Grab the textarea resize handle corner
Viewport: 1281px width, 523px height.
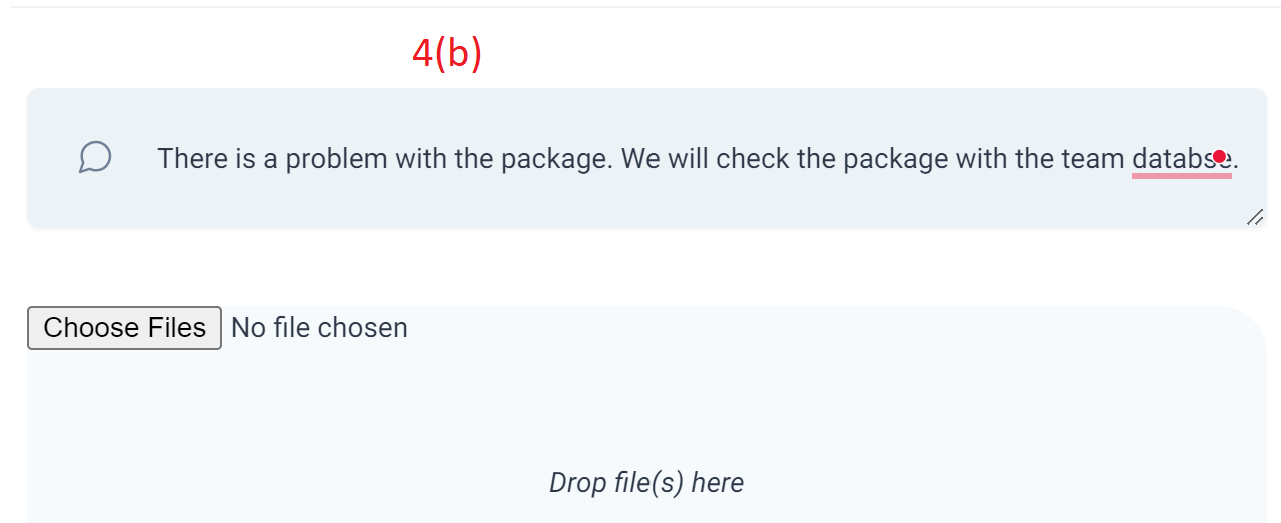coord(1255,217)
